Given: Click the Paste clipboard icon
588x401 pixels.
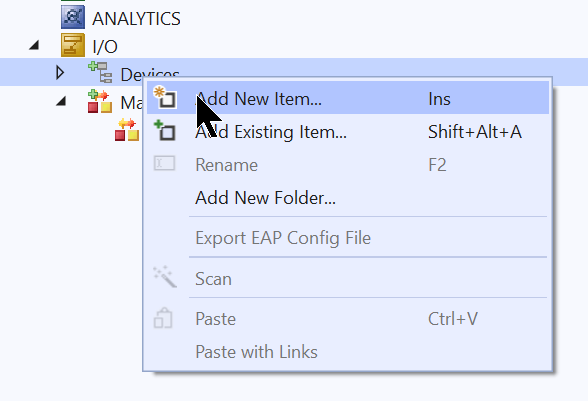Looking at the screenshot, I should (x=163, y=318).
